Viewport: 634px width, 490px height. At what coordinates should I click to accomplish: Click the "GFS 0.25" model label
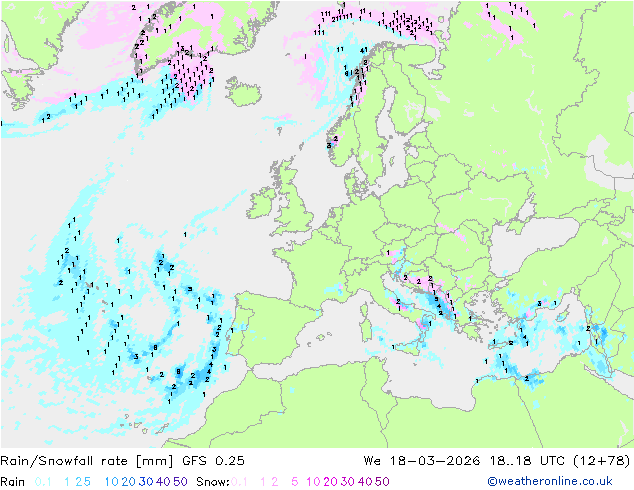point(213,461)
